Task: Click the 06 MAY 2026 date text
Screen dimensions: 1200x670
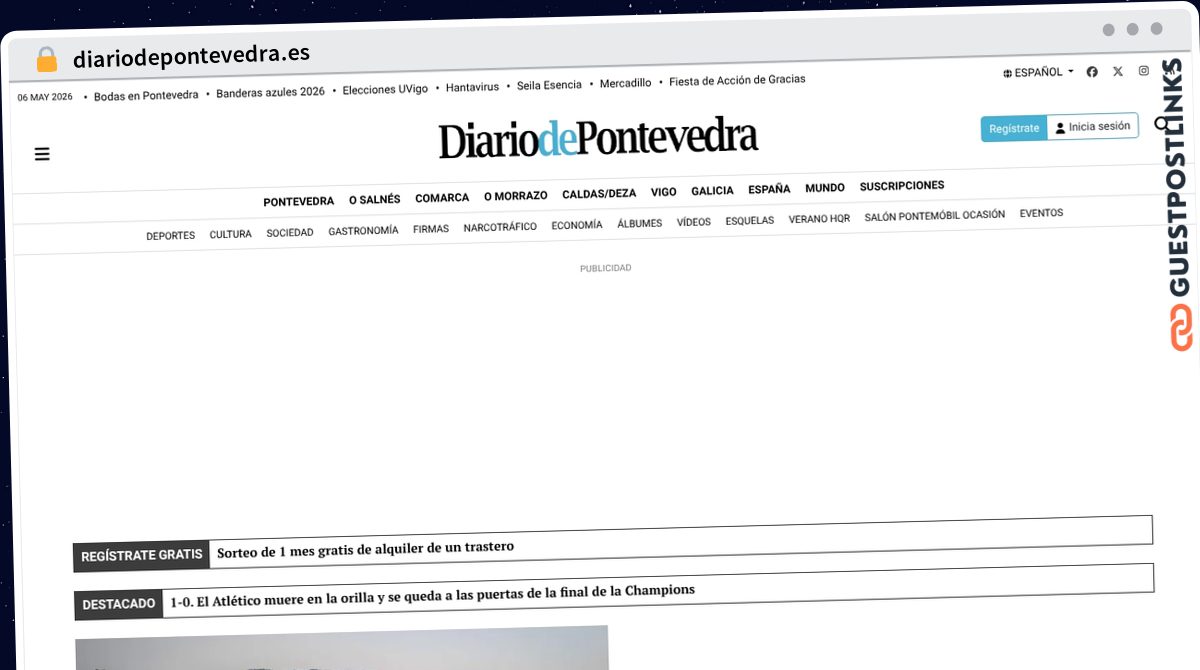Action: 45,97
